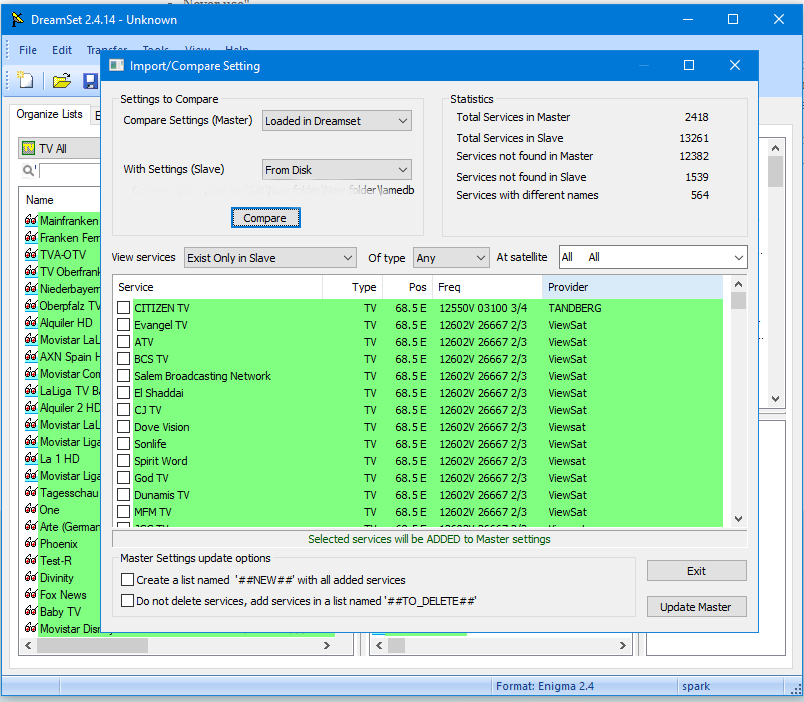Click the glasses icon beside Alquiler HD

[31, 323]
